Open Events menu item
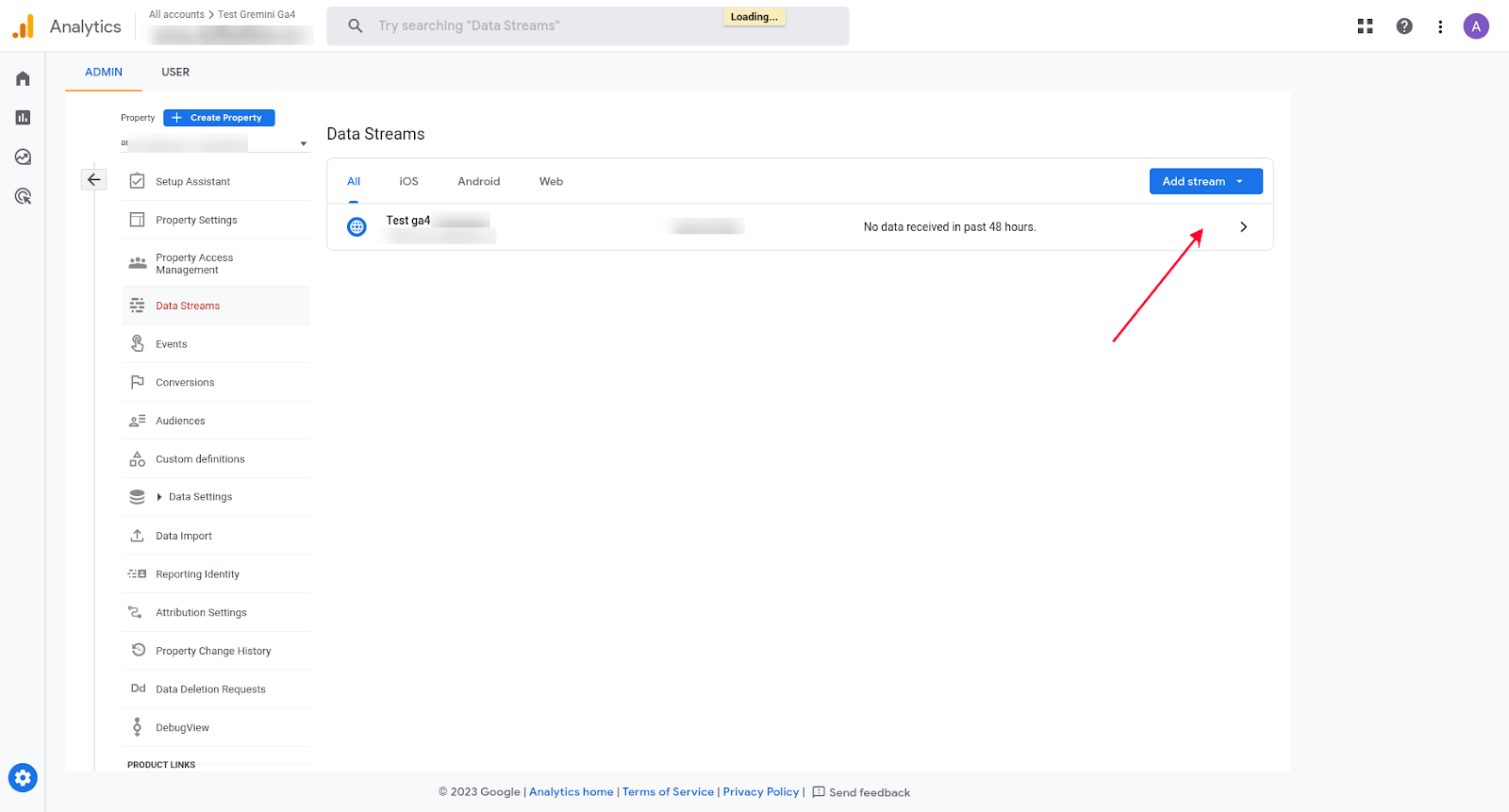1509x812 pixels. [x=216, y=344]
